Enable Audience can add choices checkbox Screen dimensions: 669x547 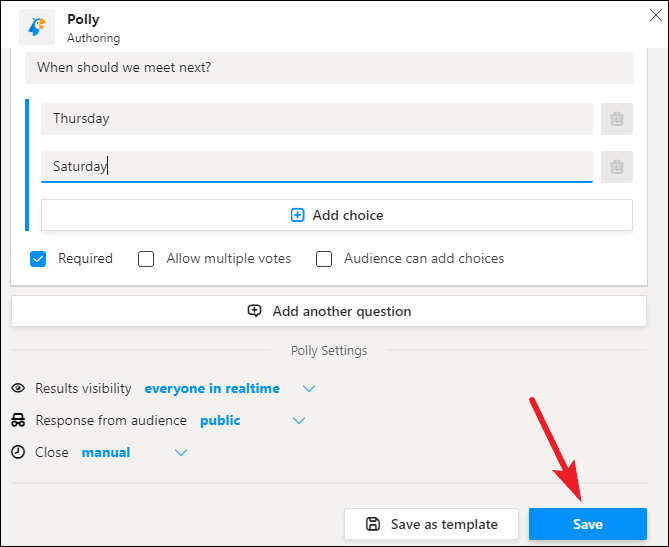(324, 259)
